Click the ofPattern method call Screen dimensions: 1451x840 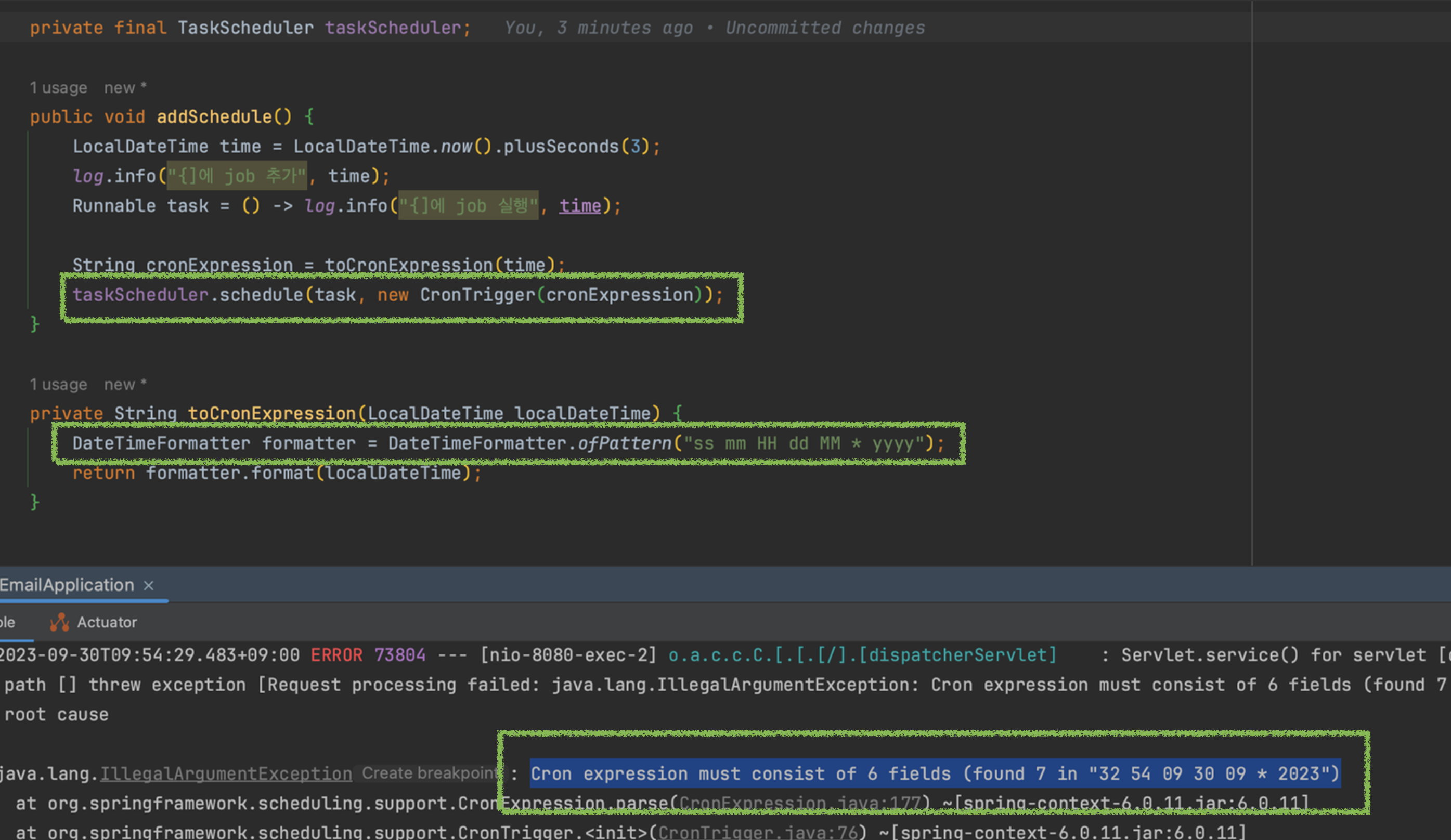[624, 443]
